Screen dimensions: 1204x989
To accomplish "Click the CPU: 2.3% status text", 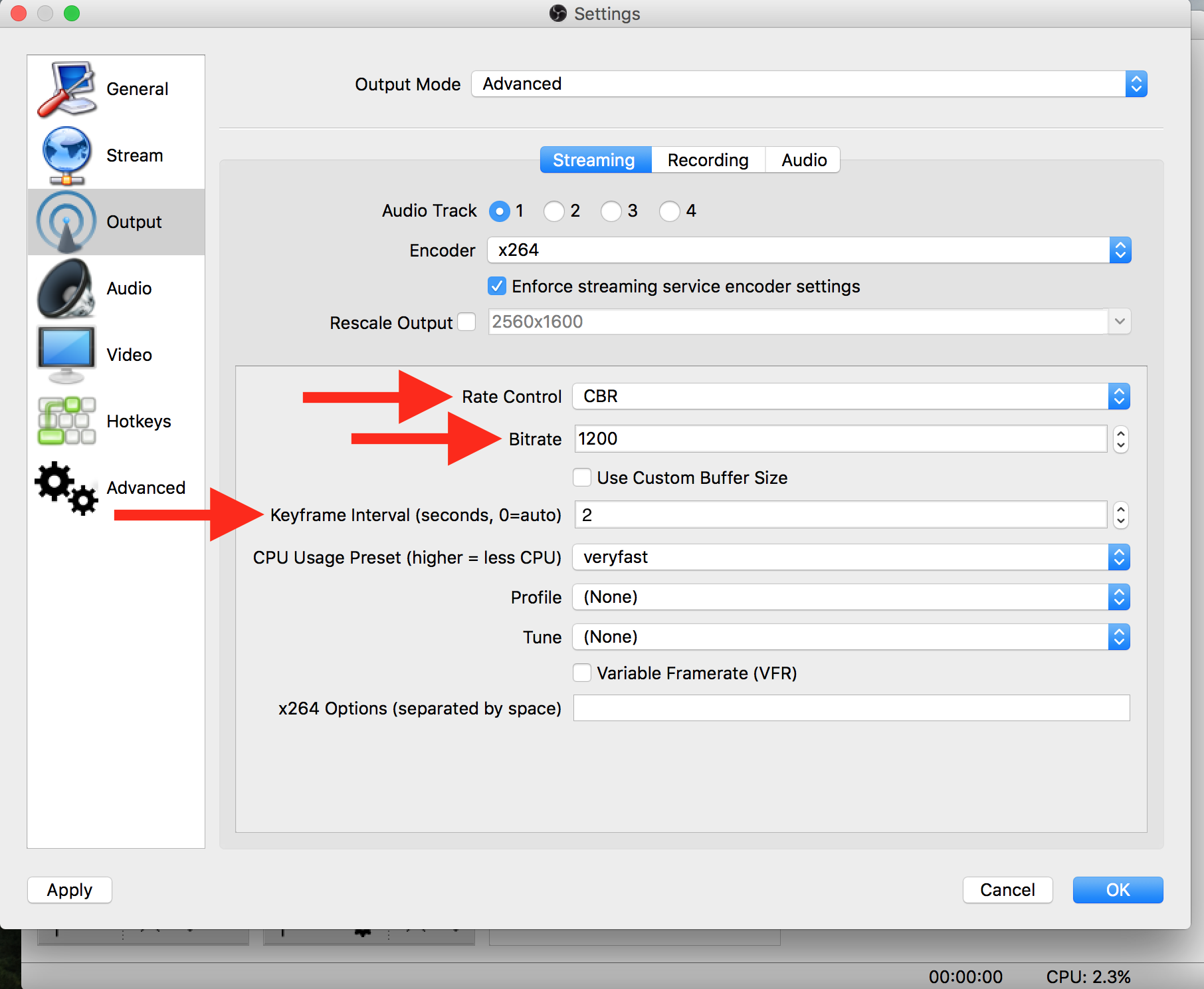I will pos(1088,976).
